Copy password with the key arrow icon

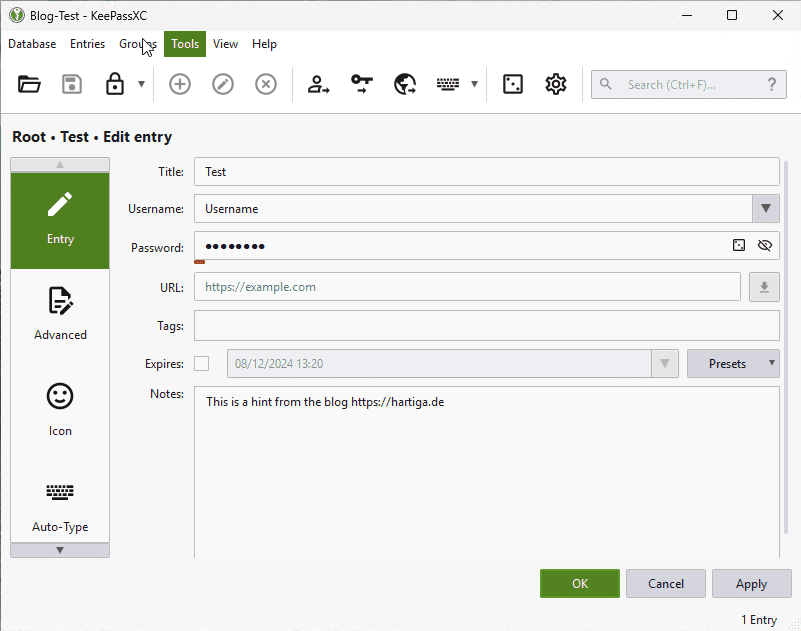coord(362,84)
